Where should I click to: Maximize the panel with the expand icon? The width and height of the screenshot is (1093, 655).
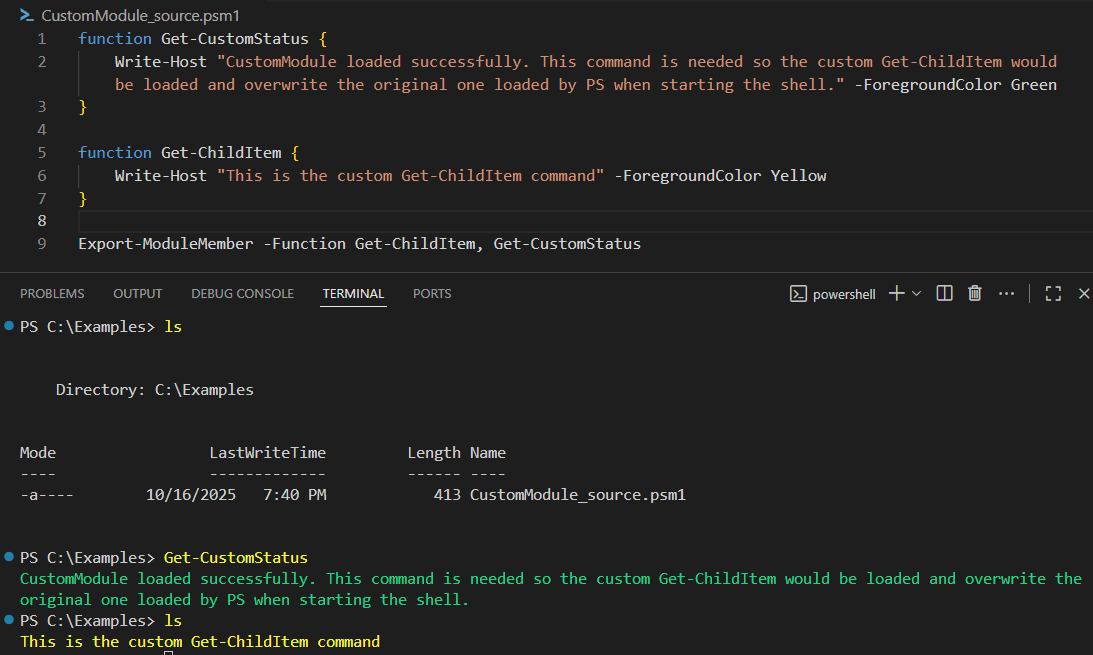point(1052,293)
